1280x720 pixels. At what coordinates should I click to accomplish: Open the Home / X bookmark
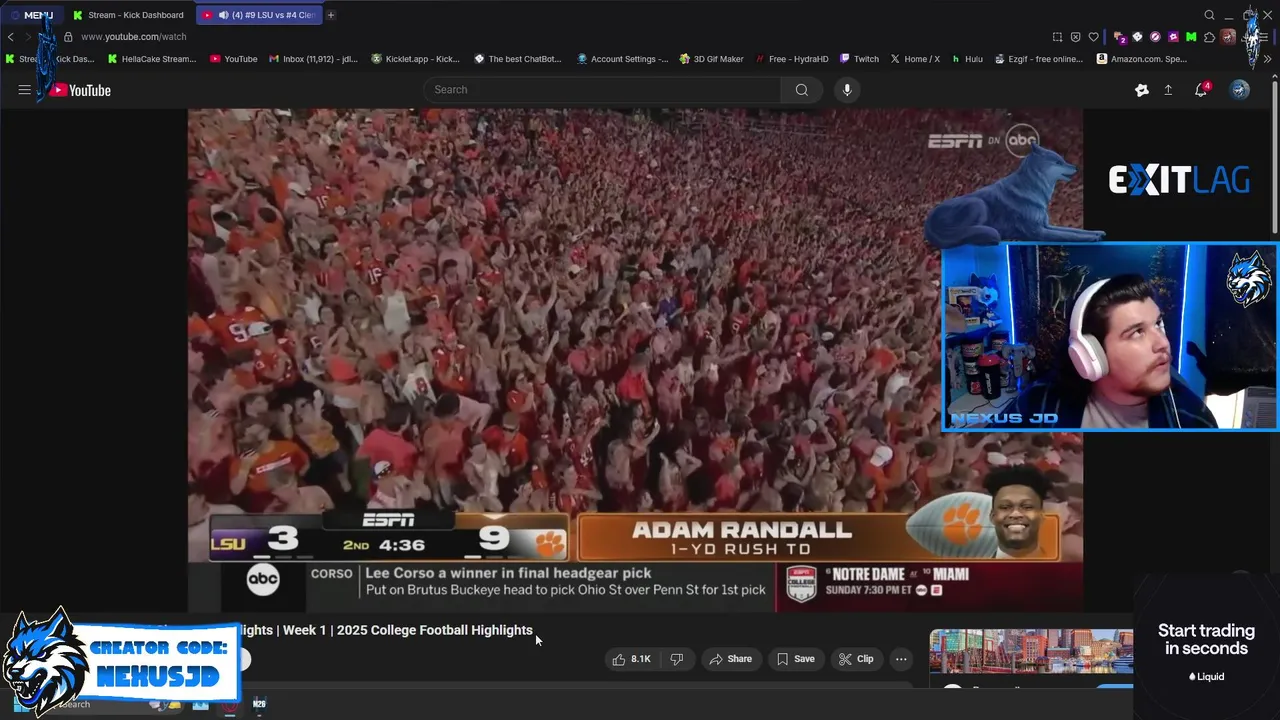click(915, 59)
